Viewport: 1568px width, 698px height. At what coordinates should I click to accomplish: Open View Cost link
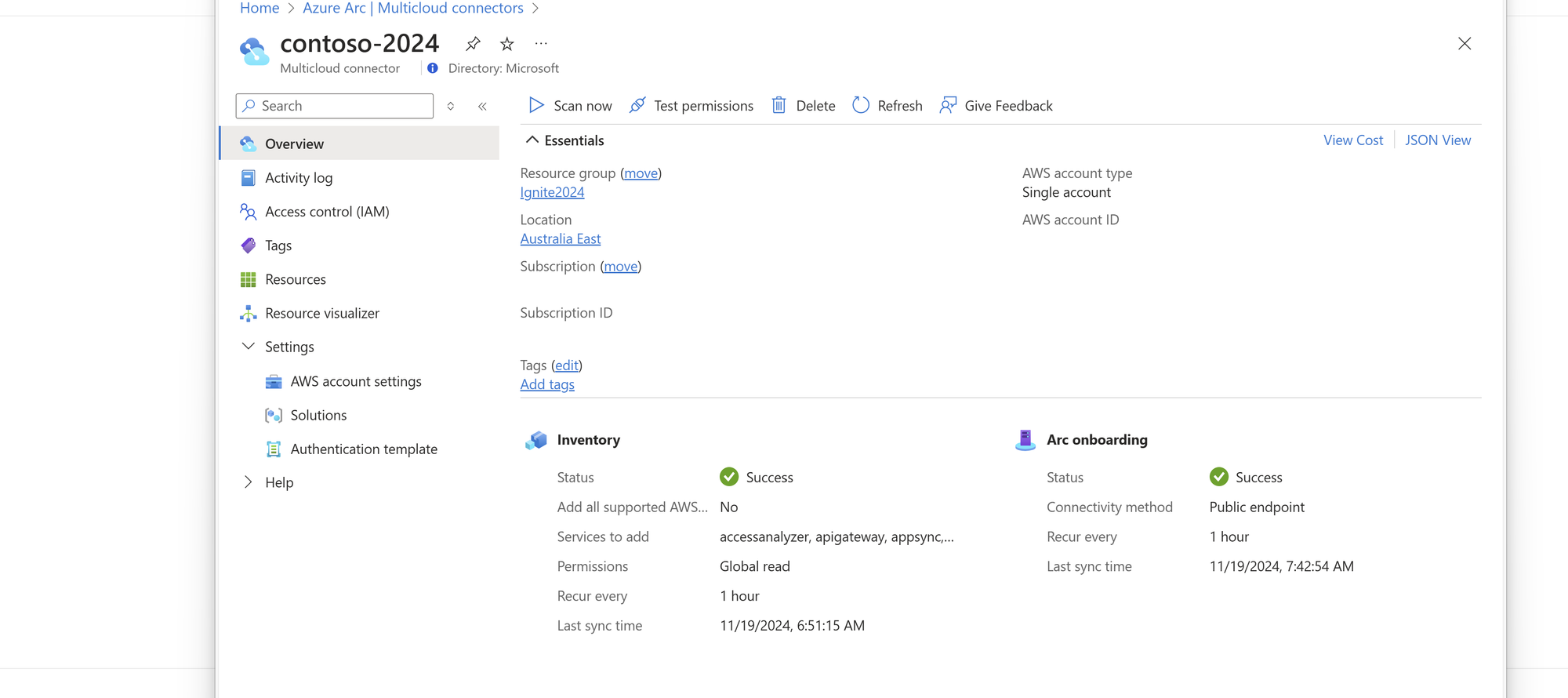[x=1353, y=140]
